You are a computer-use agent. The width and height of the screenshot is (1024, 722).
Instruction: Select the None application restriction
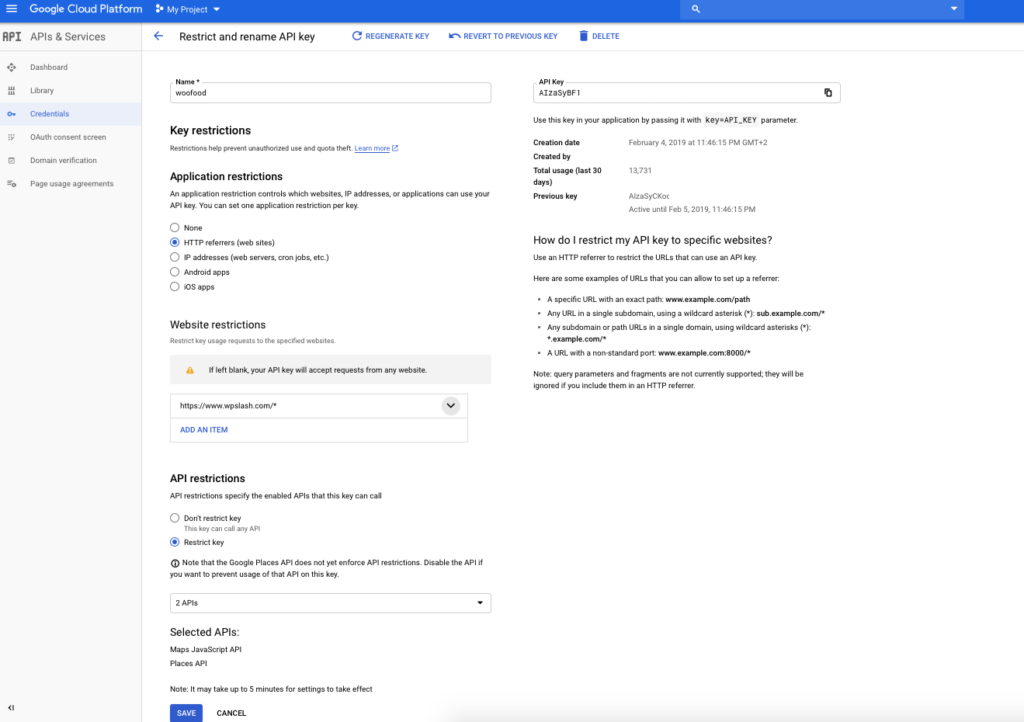pyautogui.click(x=174, y=228)
